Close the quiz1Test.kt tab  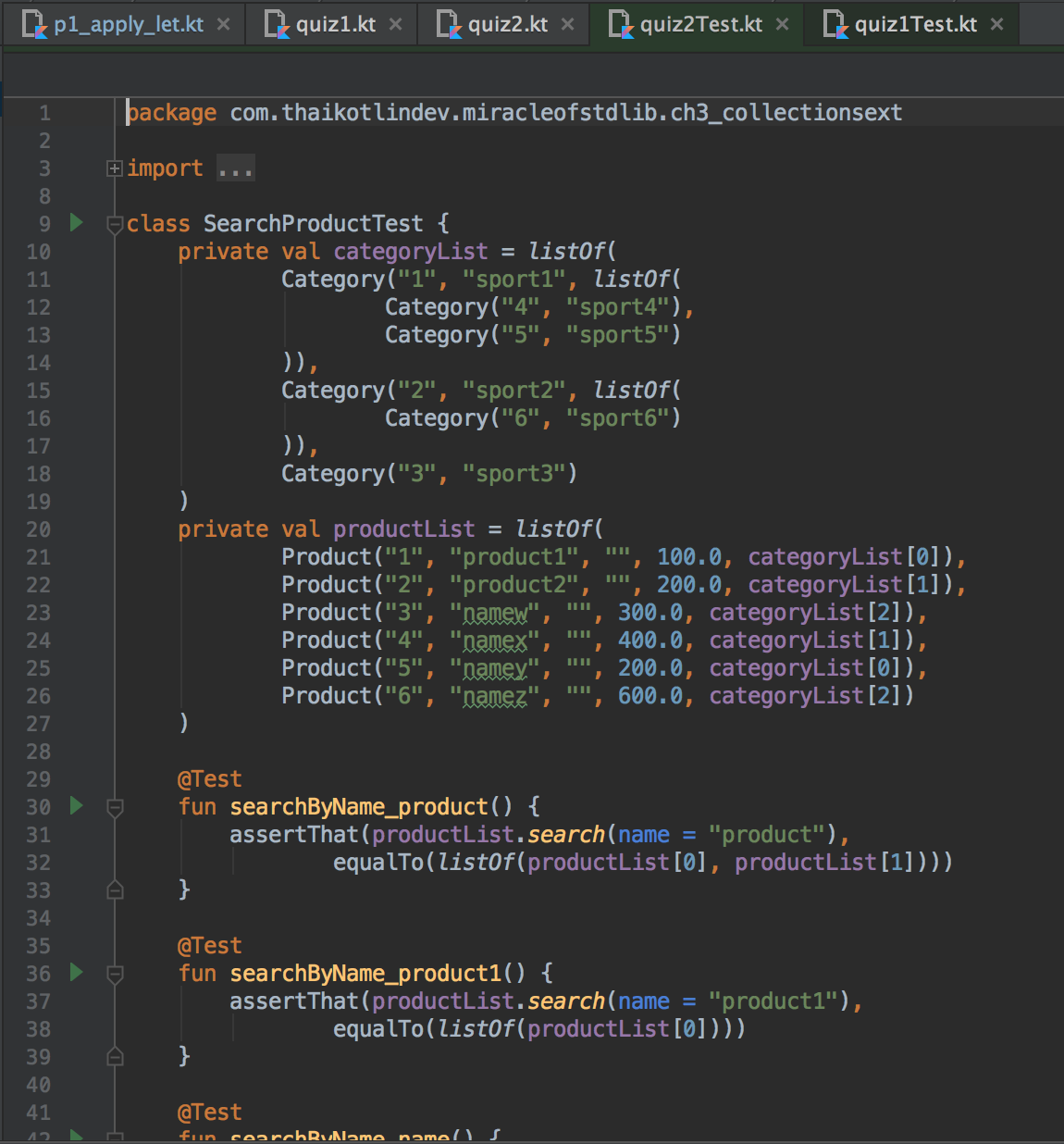pos(996,24)
